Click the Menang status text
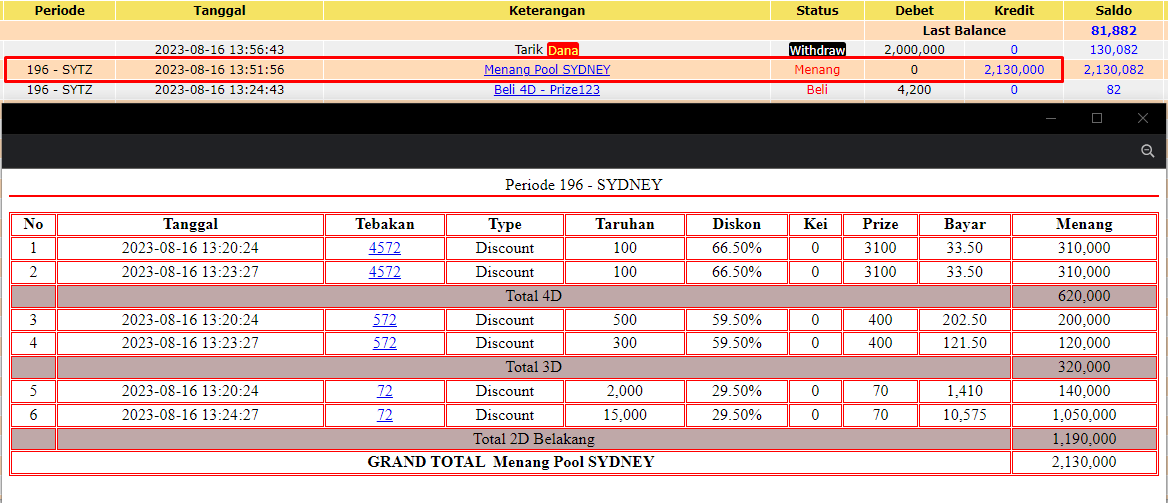 (817, 70)
